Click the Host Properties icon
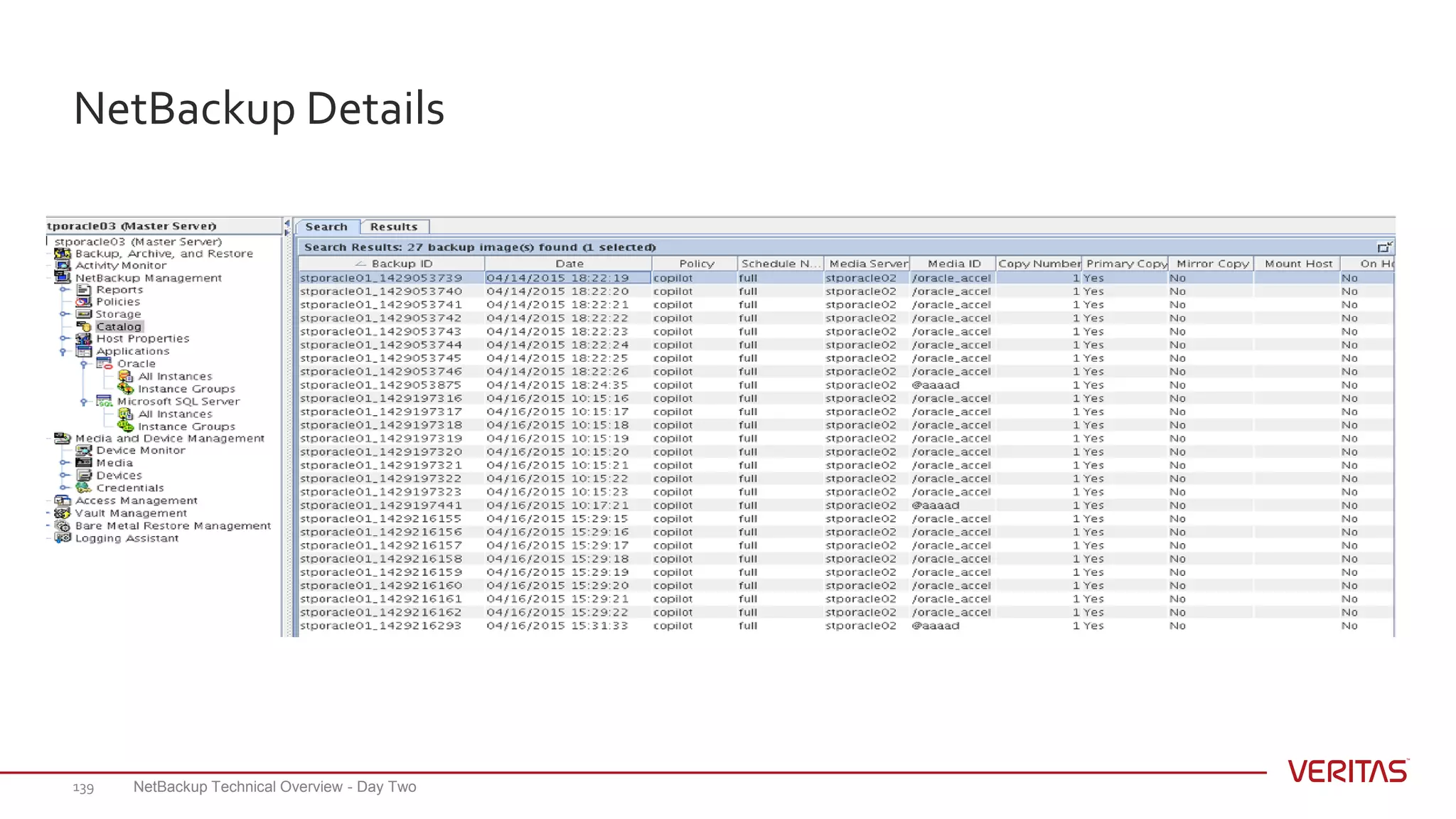 pos(84,339)
